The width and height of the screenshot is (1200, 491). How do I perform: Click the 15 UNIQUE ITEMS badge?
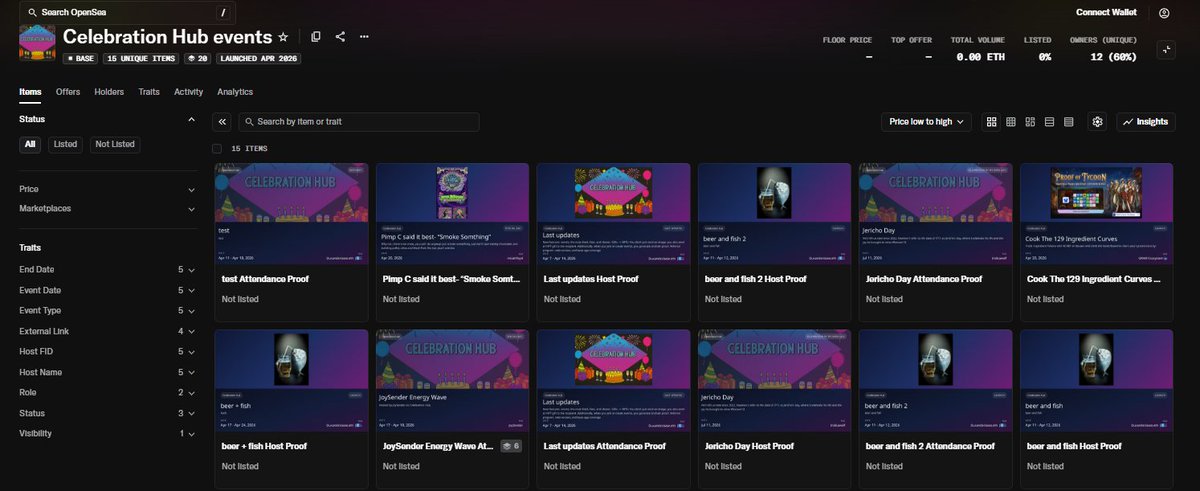[x=141, y=59]
